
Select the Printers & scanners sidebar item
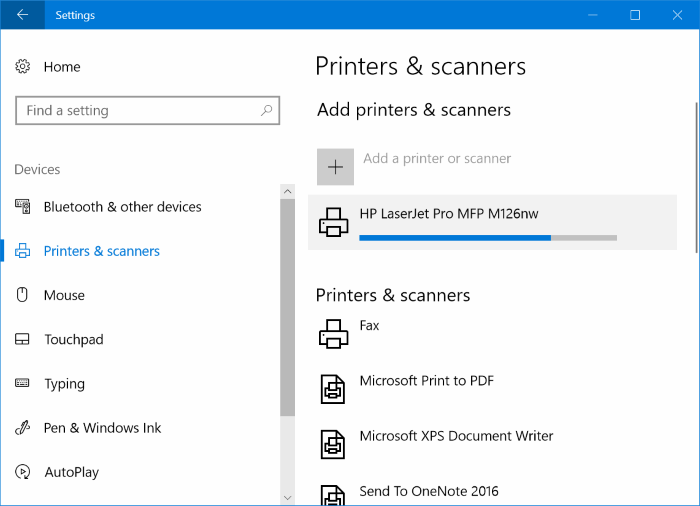[x=101, y=251]
